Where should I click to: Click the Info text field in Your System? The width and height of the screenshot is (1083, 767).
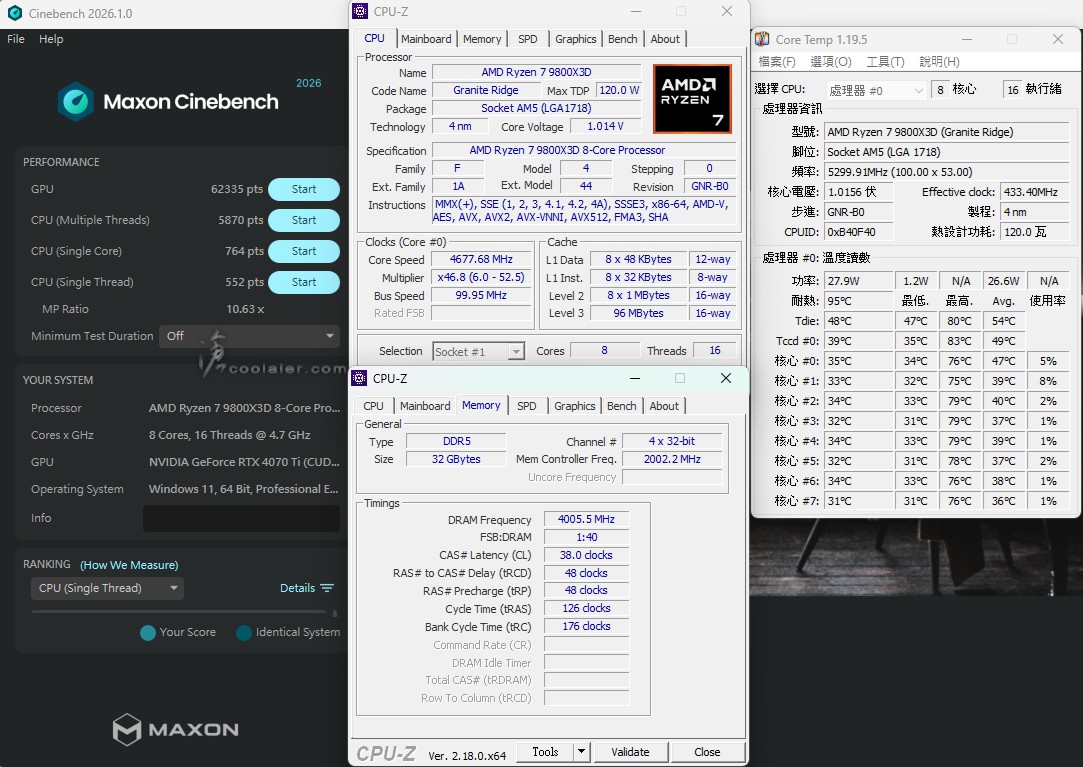tap(242, 518)
